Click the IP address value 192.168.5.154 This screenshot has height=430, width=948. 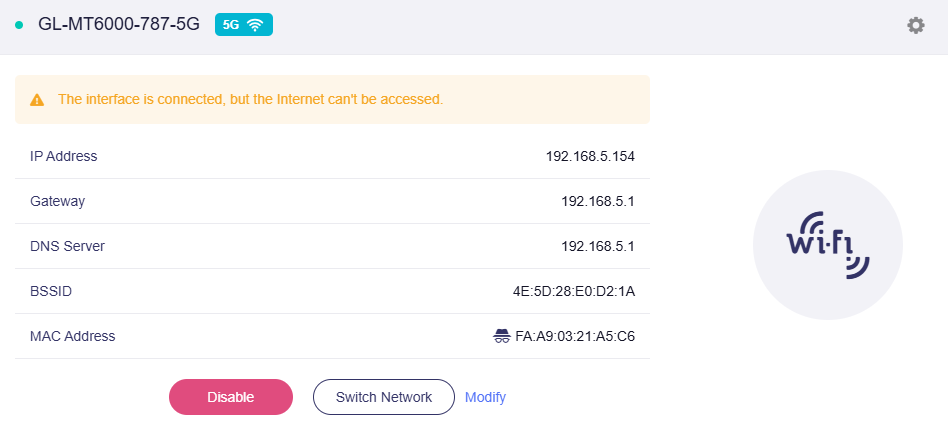[590, 157]
